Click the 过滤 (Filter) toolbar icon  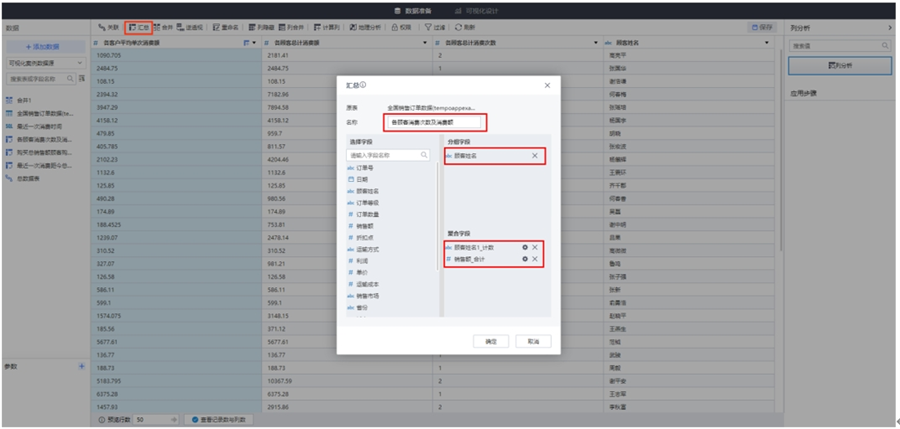(435, 28)
